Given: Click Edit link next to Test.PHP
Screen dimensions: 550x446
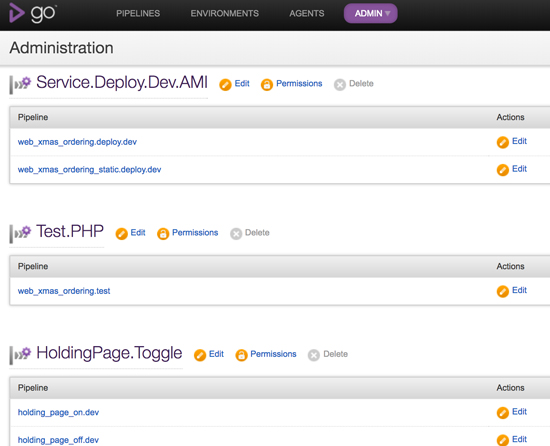Looking at the screenshot, I should 138,232.
